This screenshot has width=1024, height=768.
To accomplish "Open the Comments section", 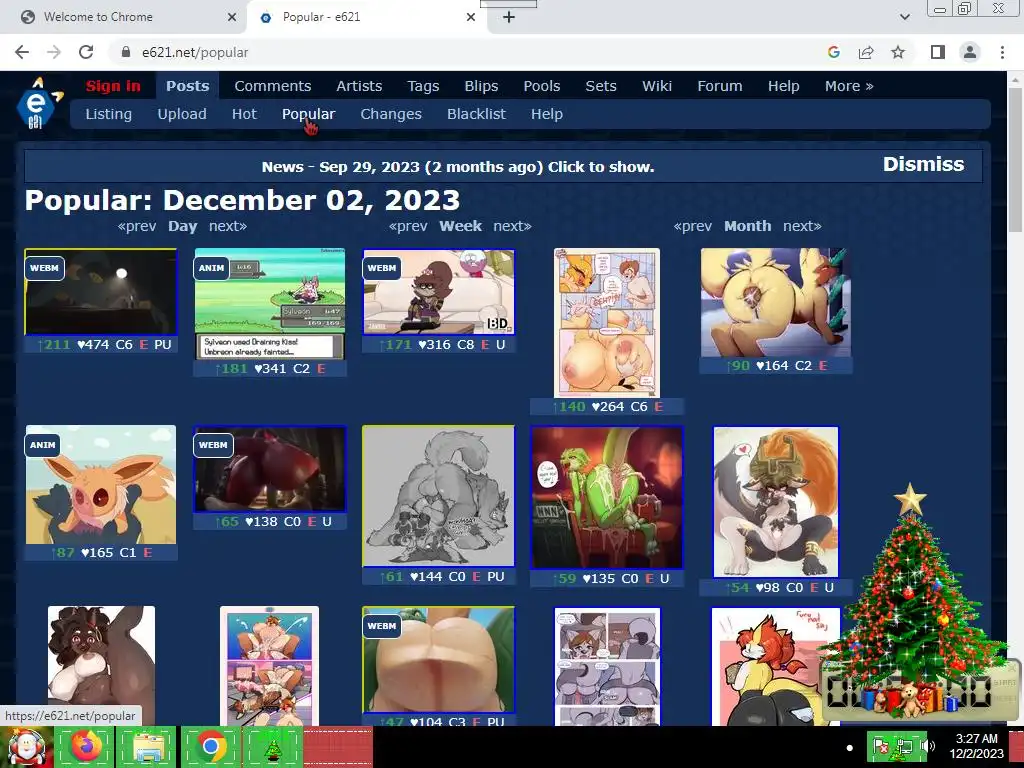I will coord(272,86).
